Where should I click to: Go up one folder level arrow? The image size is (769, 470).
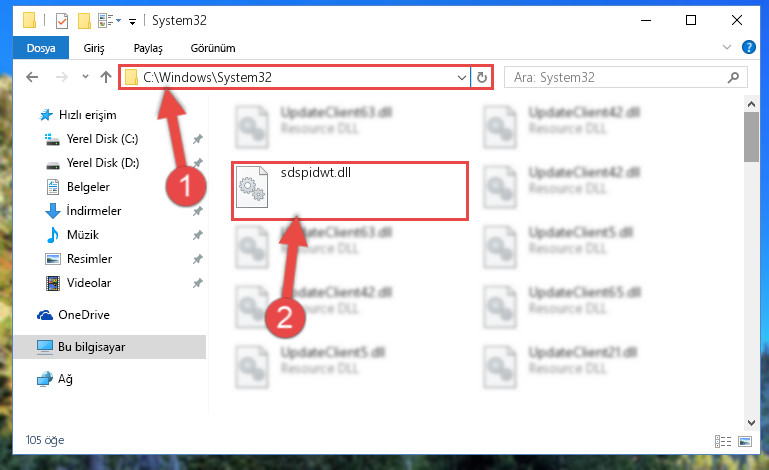coord(105,77)
